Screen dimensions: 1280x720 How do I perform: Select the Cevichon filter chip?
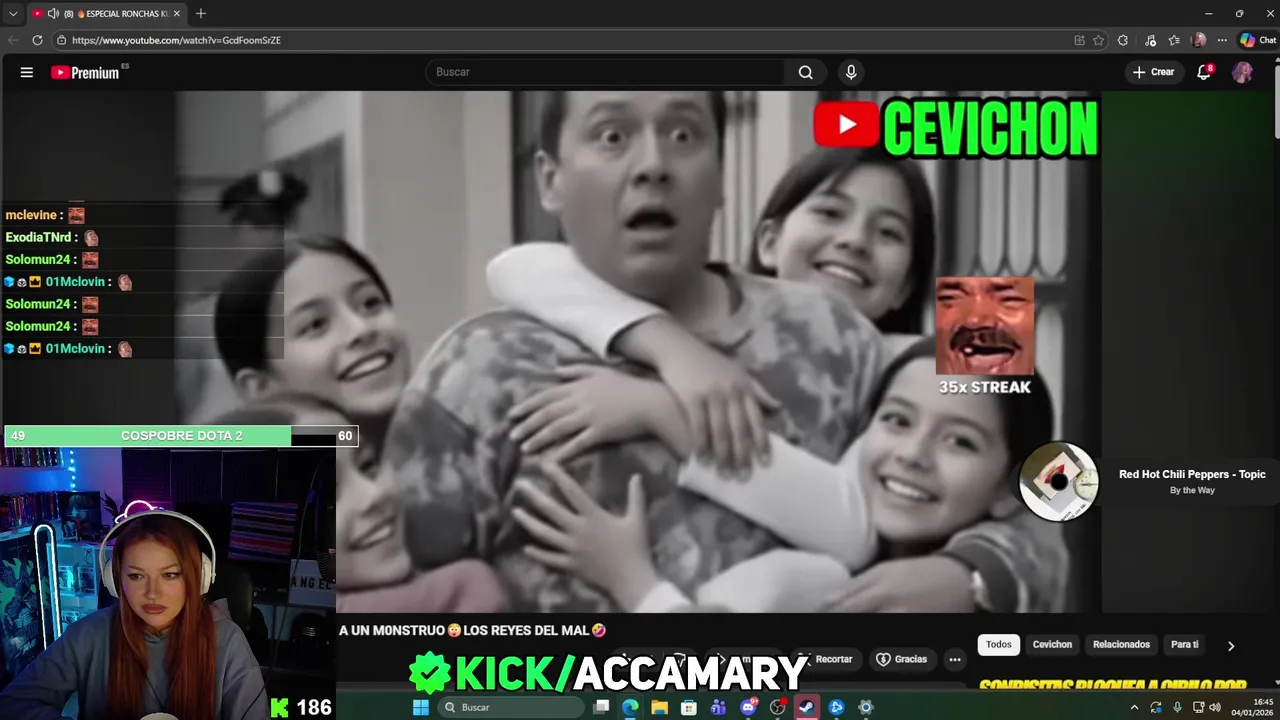click(1052, 645)
